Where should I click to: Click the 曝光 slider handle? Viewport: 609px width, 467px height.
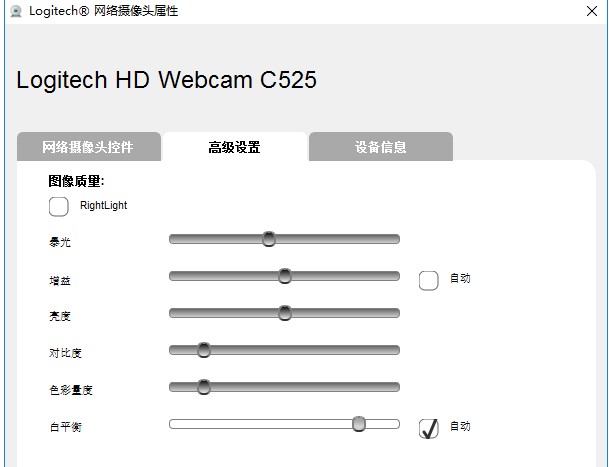[268, 239]
